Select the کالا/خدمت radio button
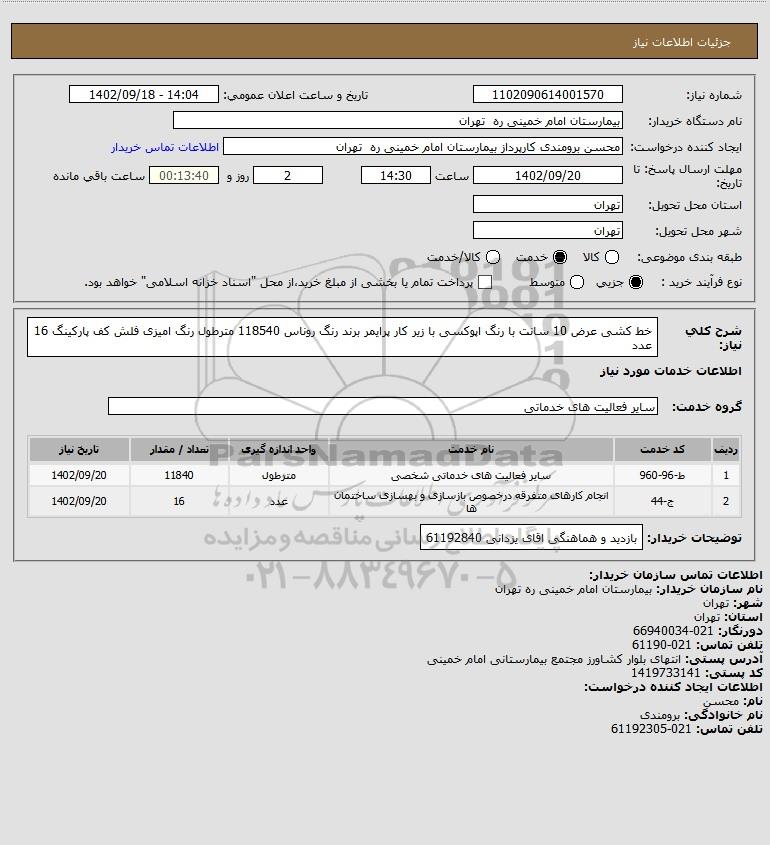770x845 pixels. (492, 258)
